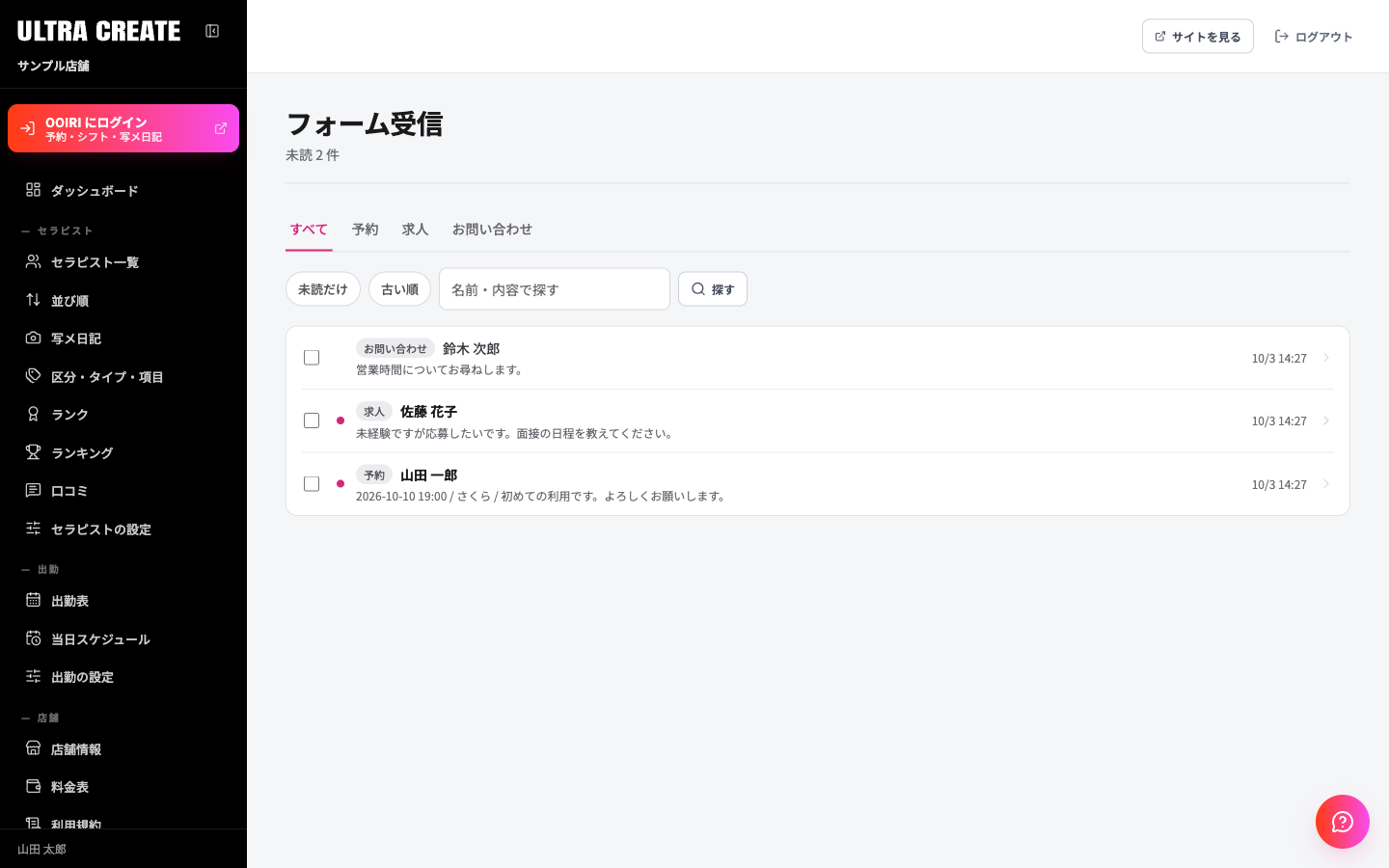Screen dimensions: 1389x868
Task: Check the box for 山田 一郎 message
Action: point(312,484)
